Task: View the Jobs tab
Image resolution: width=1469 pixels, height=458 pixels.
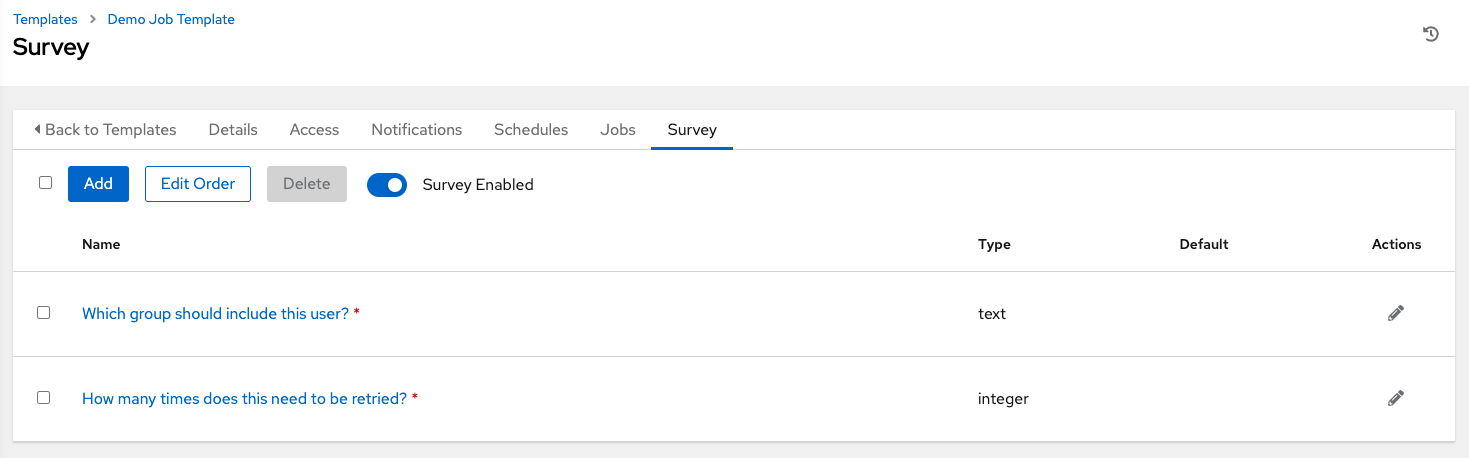Action: pyautogui.click(x=618, y=130)
